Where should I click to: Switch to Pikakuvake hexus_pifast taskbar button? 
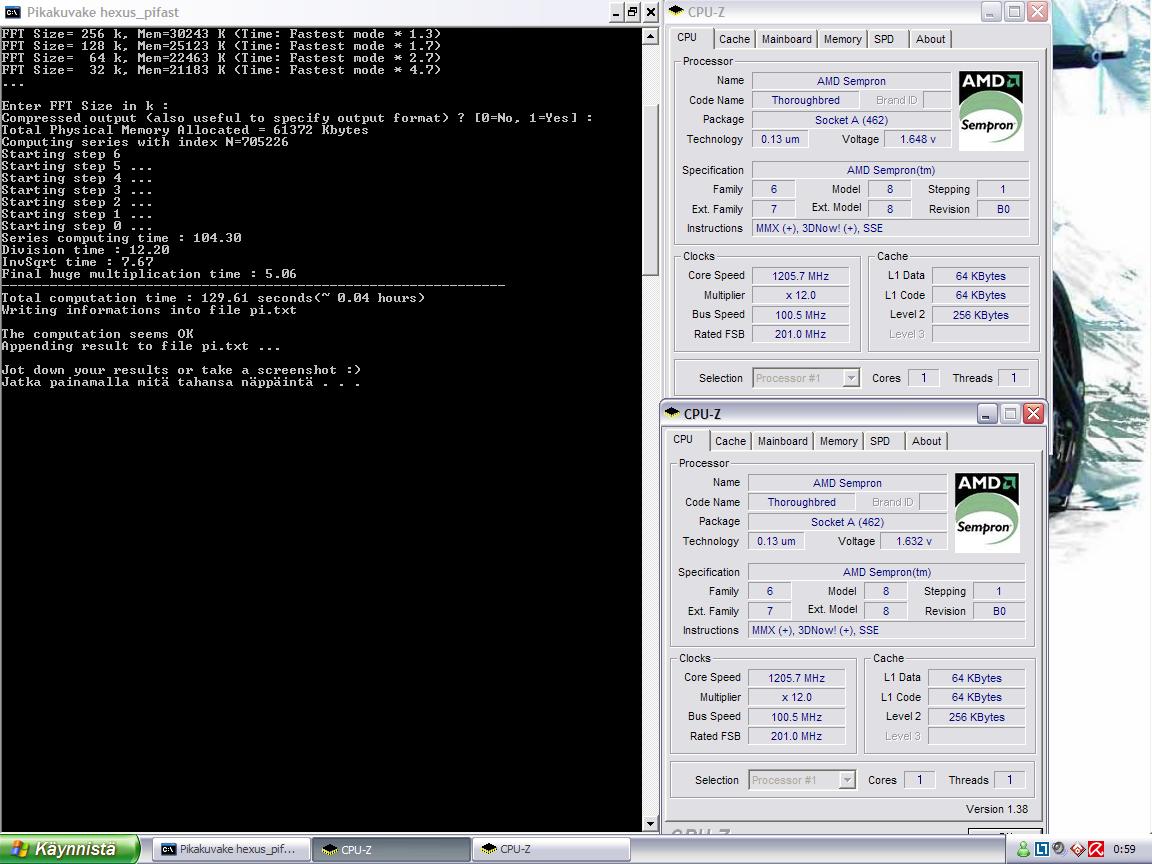229,849
